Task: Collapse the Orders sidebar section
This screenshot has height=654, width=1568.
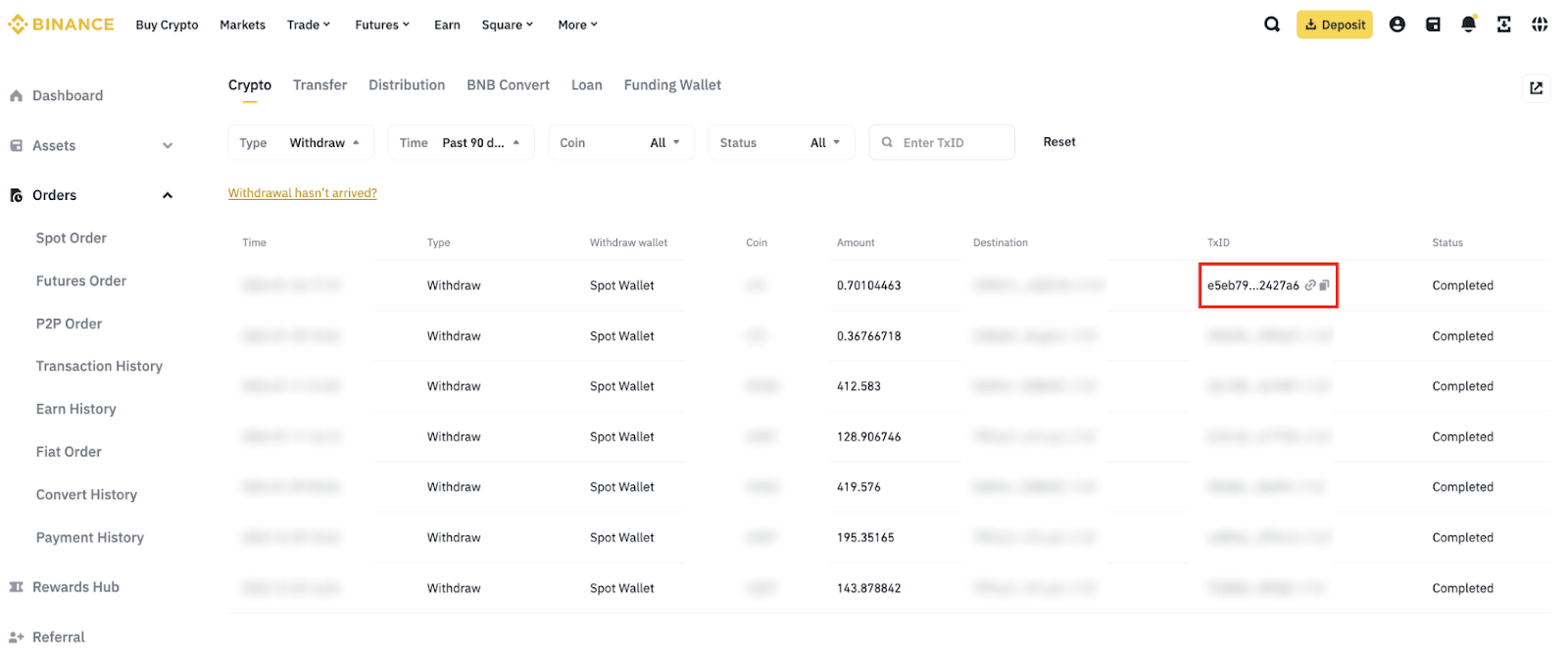Action: pyautogui.click(x=168, y=195)
